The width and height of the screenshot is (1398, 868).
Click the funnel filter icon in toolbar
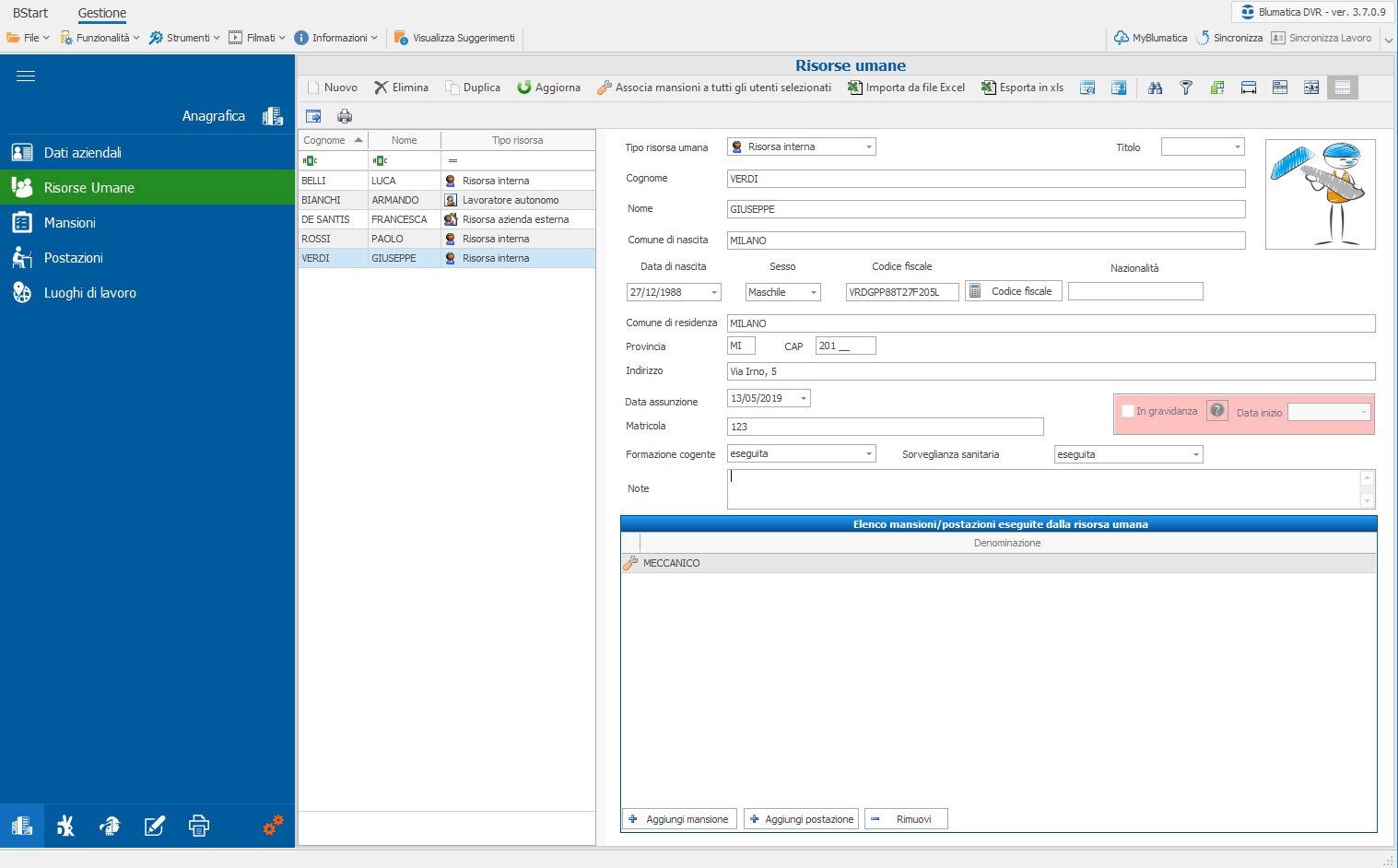(1186, 88)
